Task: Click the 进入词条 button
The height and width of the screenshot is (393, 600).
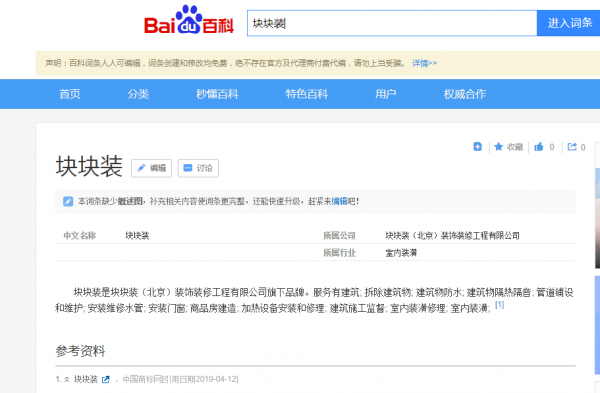Action: click(569, 23)
